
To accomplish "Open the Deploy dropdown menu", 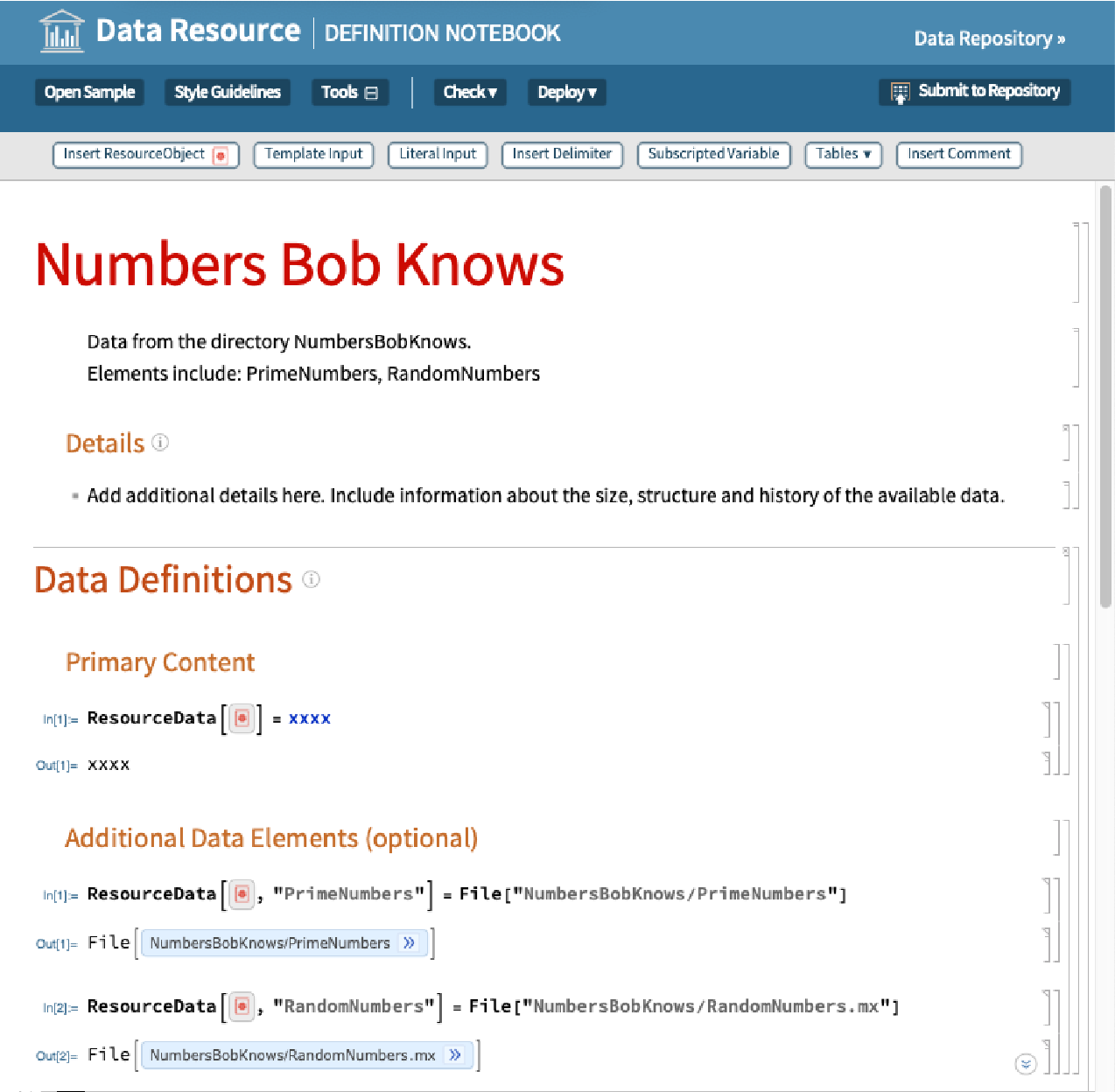I will tap(566, 92).
